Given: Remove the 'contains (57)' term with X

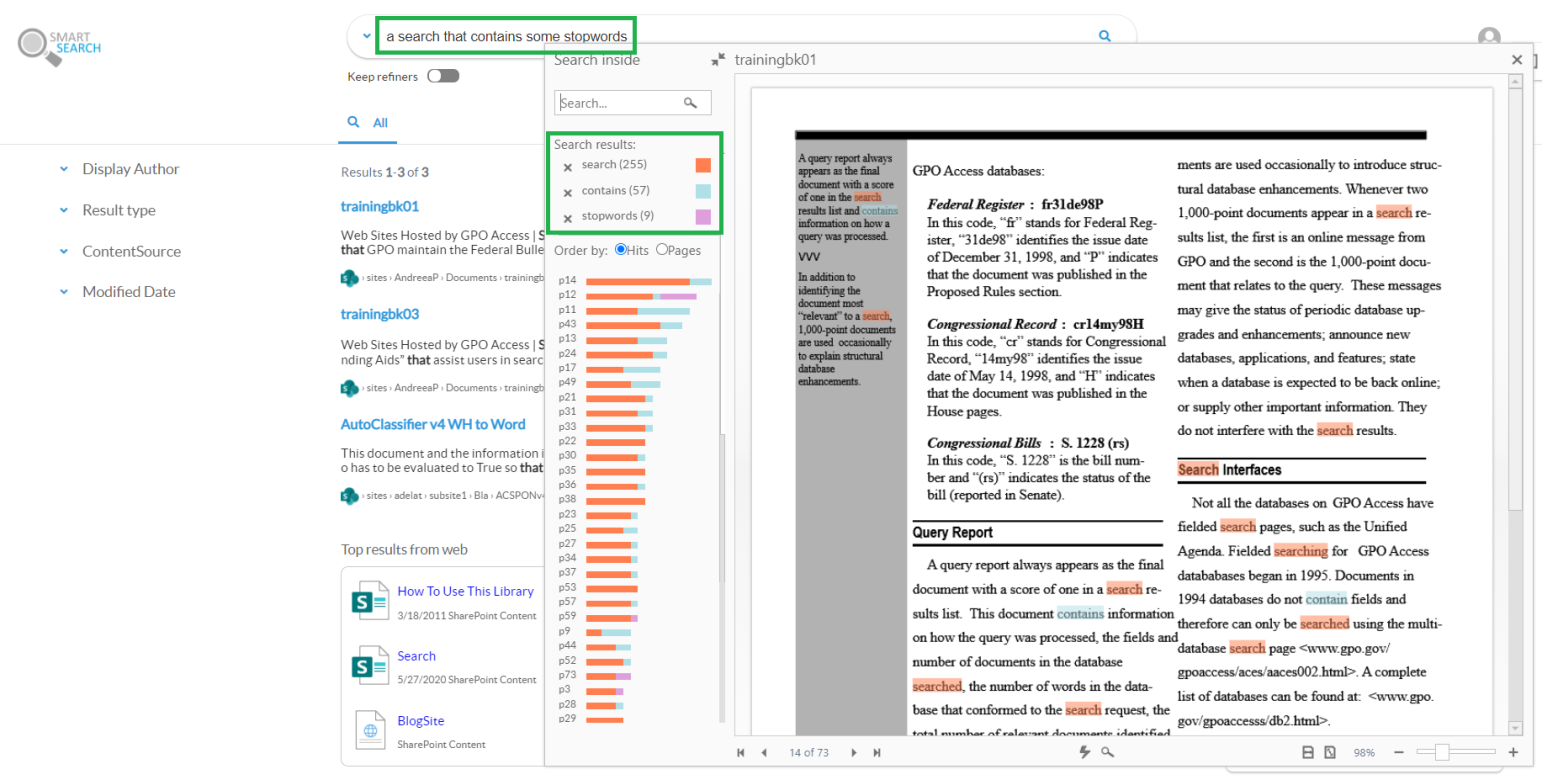Looking at the screenshot, I should (x=568, y=193).
